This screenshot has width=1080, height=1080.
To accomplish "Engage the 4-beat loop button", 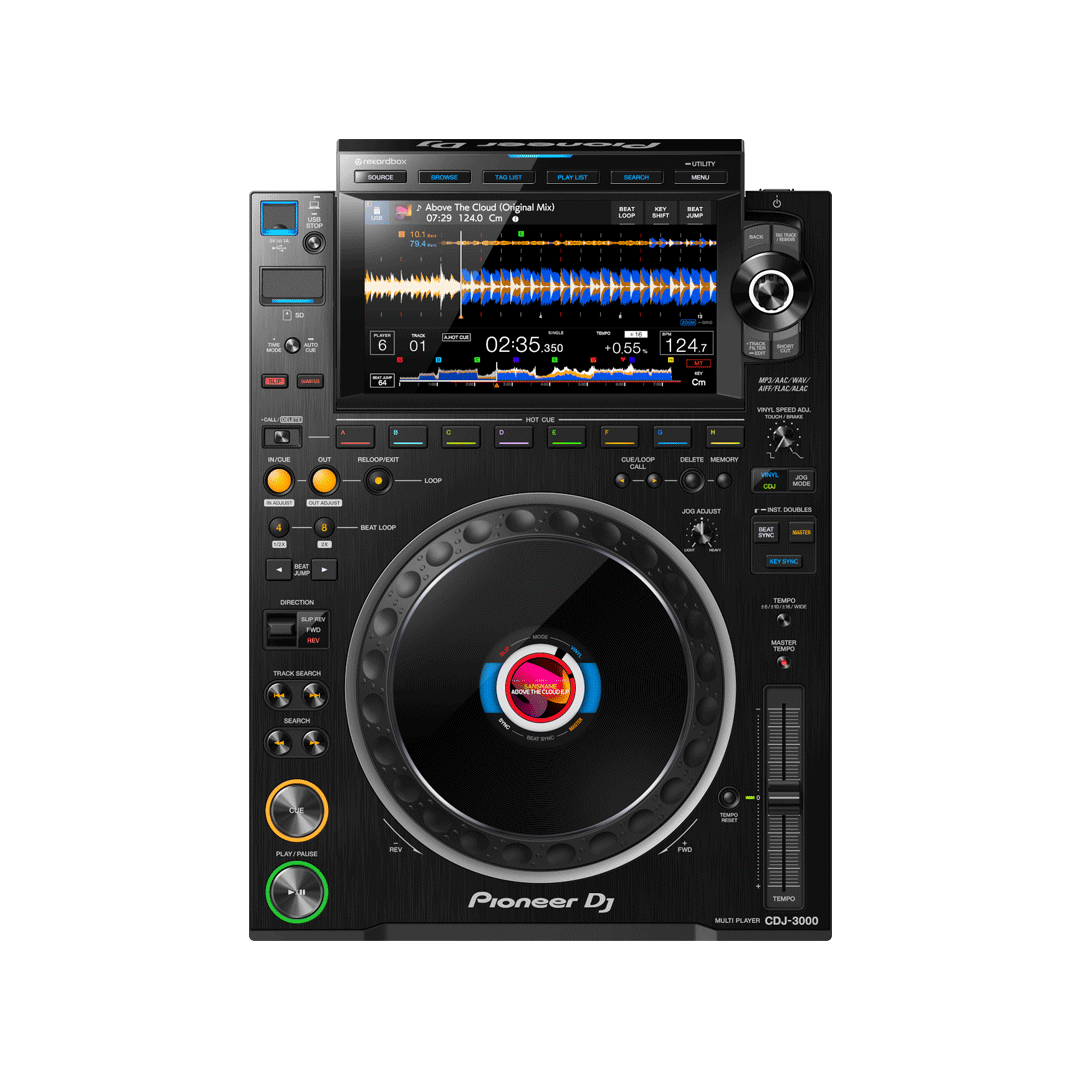I will tap(279, 528).
